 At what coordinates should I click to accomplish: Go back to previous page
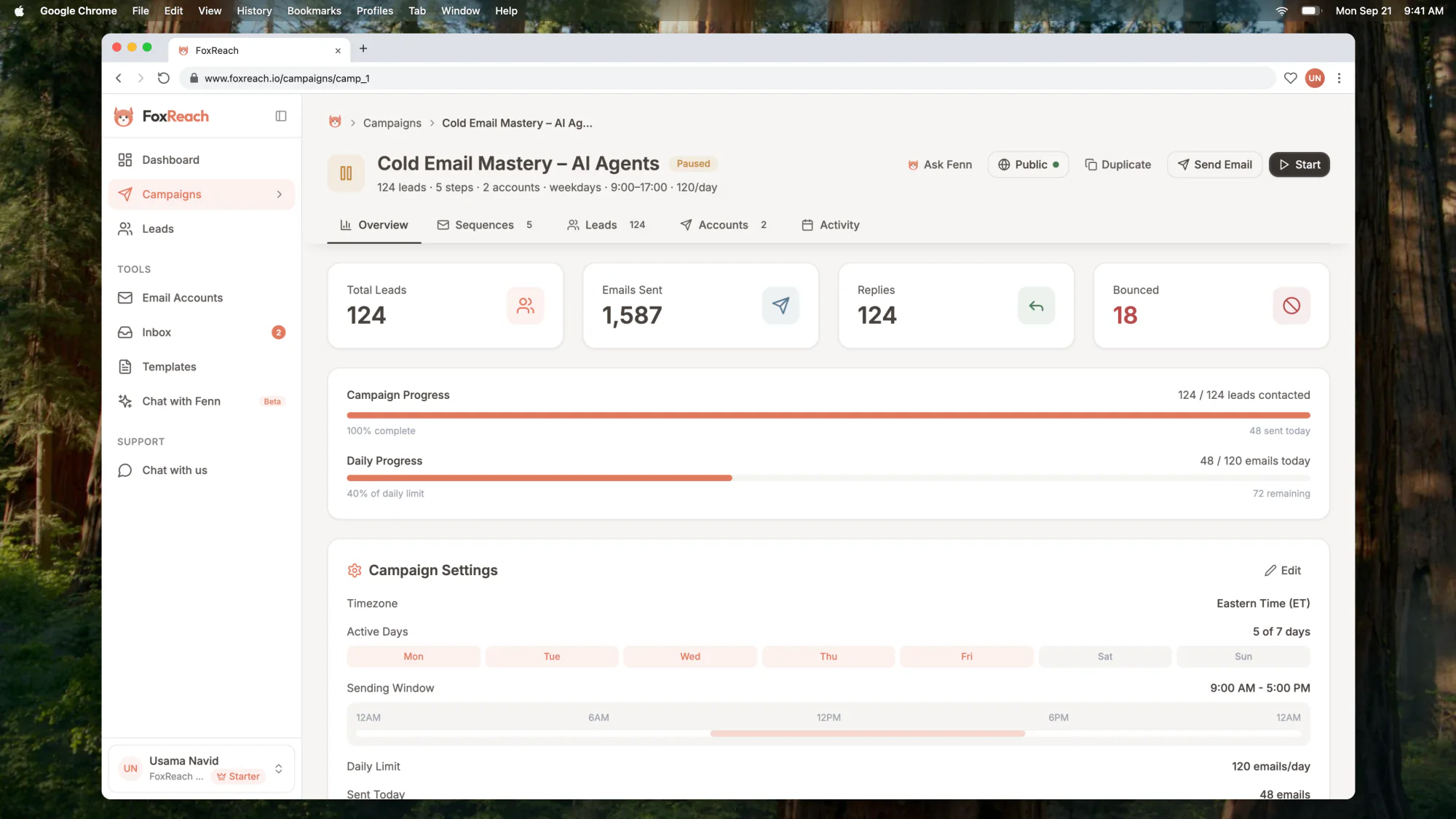point(119,79)
